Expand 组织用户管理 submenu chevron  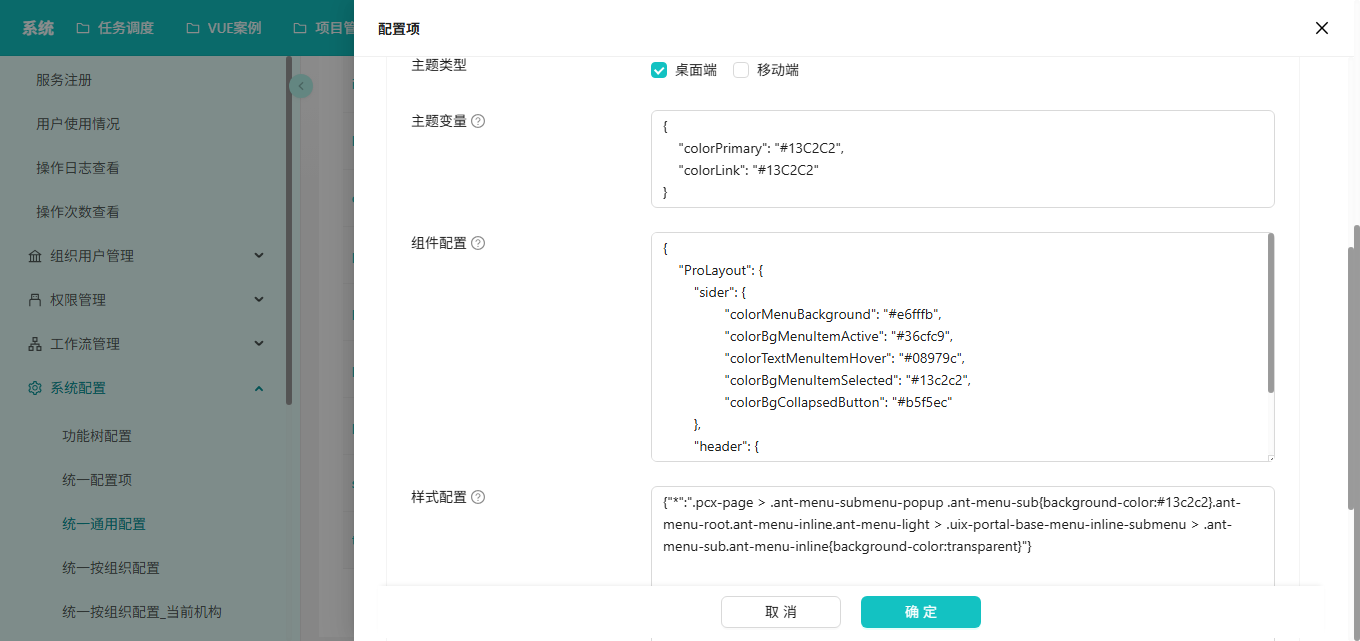point(259,256)
